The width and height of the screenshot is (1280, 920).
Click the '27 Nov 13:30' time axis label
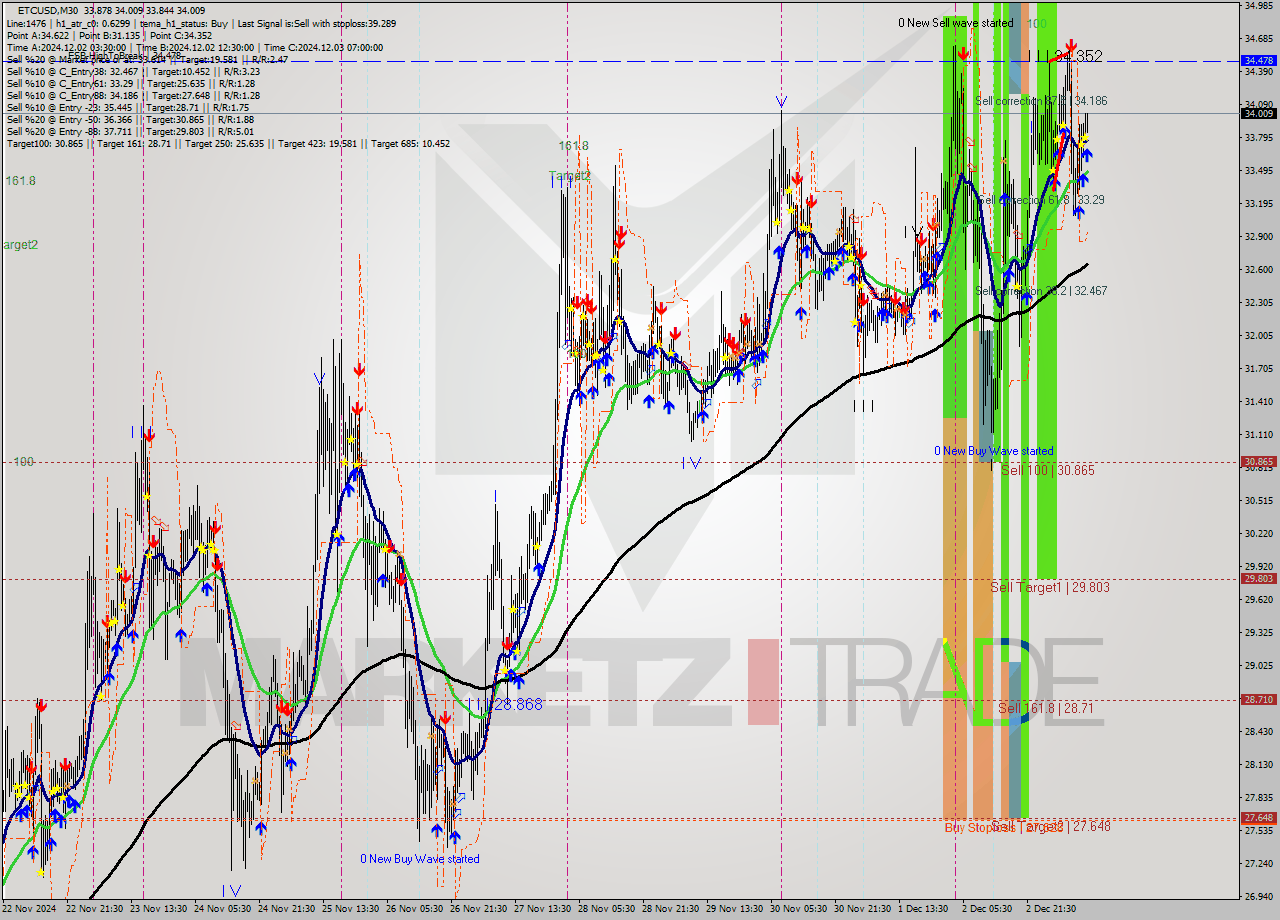click(x=543, y=909)
